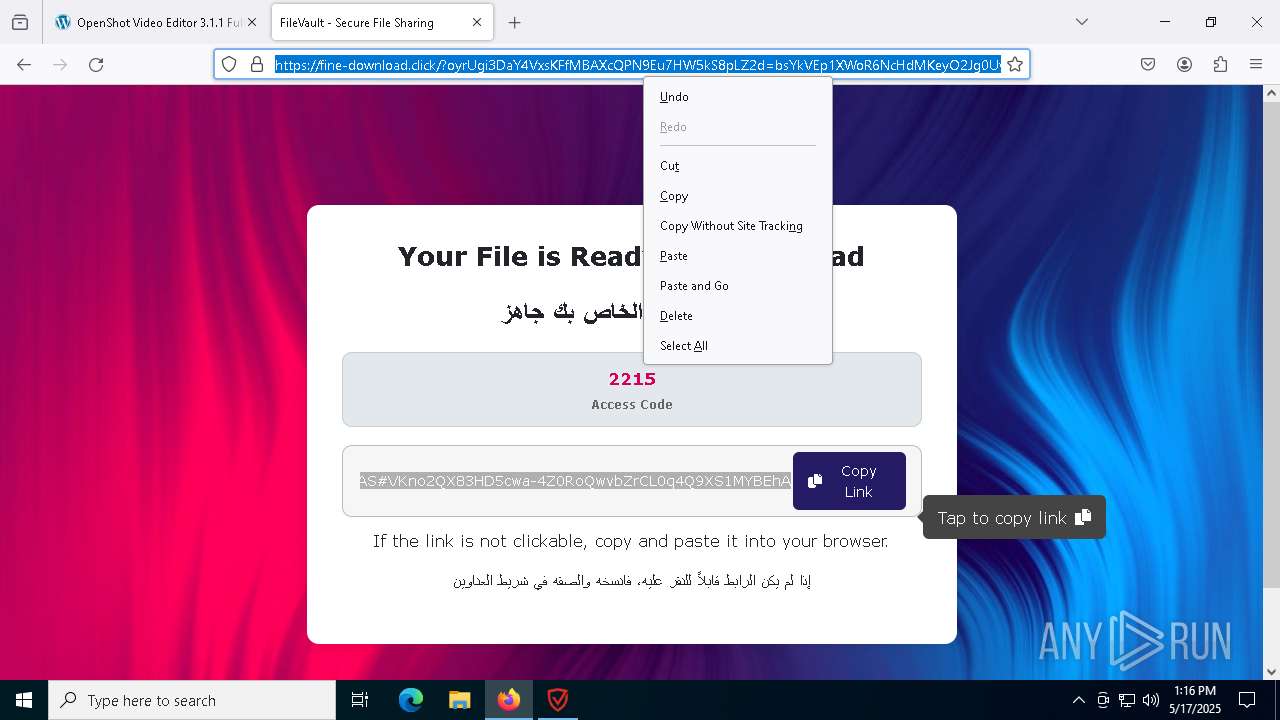The image size is (1280, 720).
Task: Choose Paste and Go
Action: coord(738,286)
